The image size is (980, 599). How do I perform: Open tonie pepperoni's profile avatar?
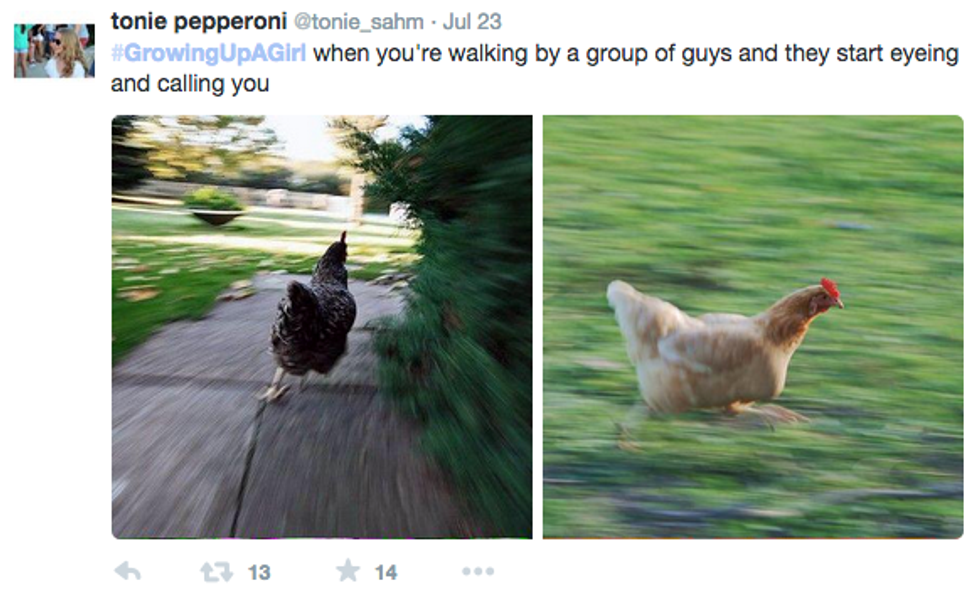pyautogui.click(x=54, y=51)
